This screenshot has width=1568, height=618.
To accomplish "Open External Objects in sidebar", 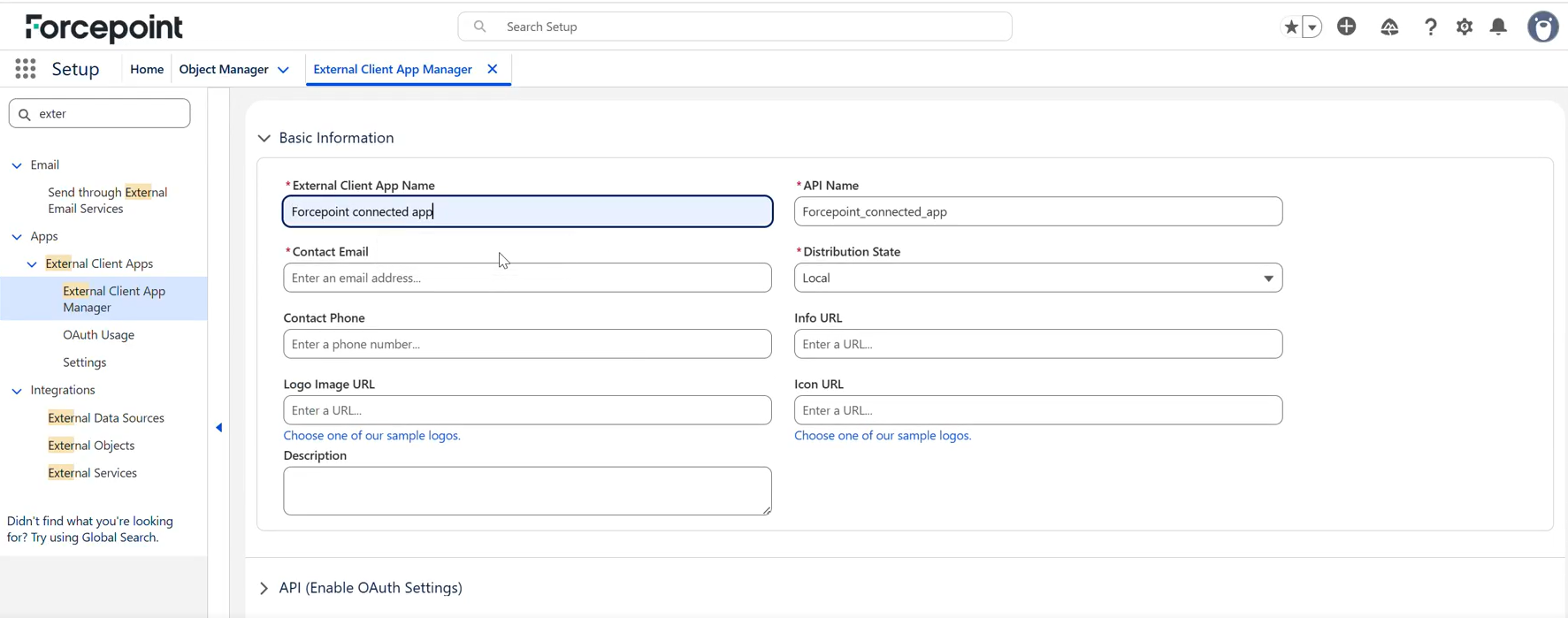I will [x=91, y=446].
